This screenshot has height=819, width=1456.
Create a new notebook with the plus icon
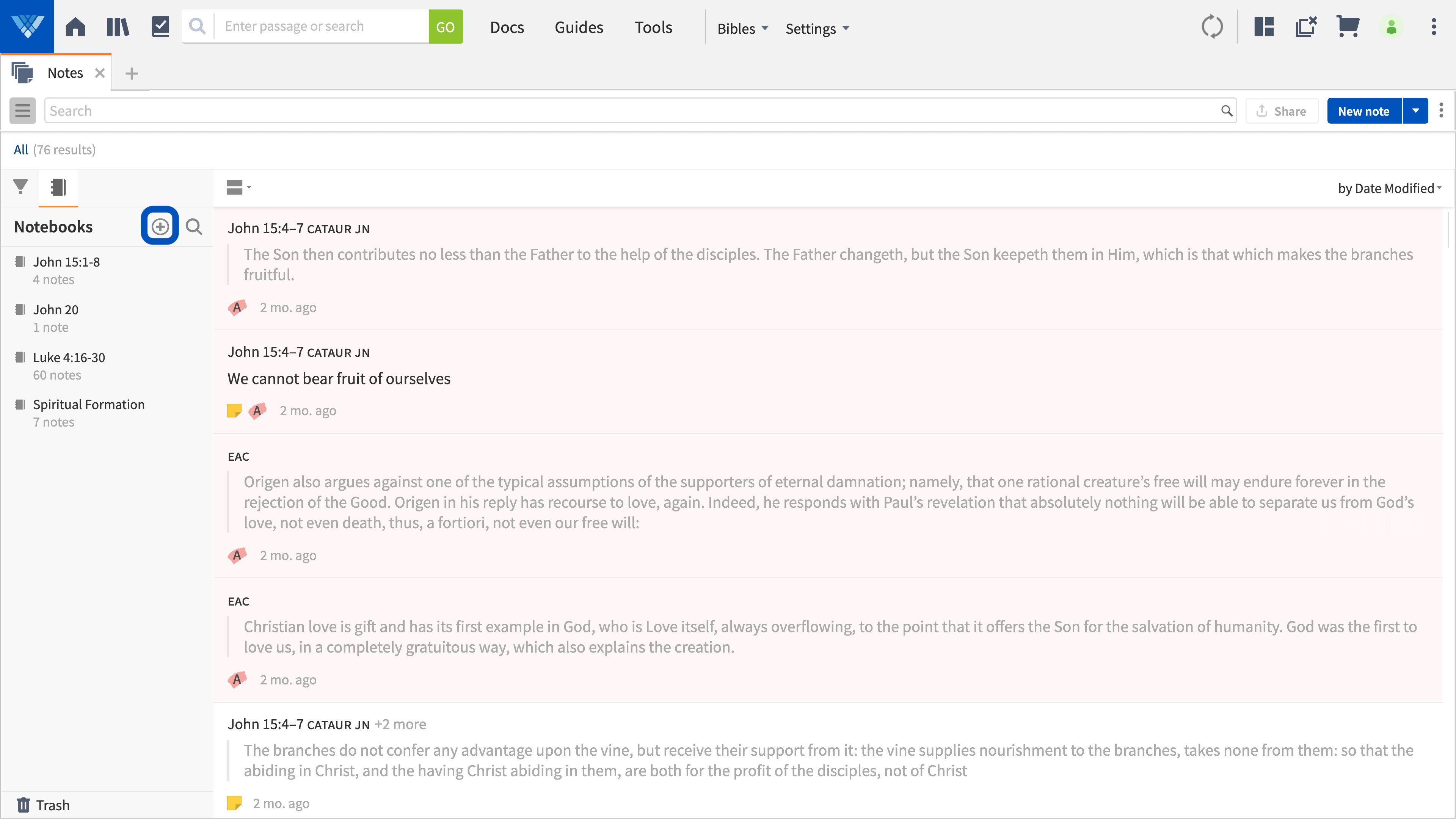pyautogui.click(x=160, y=226)
